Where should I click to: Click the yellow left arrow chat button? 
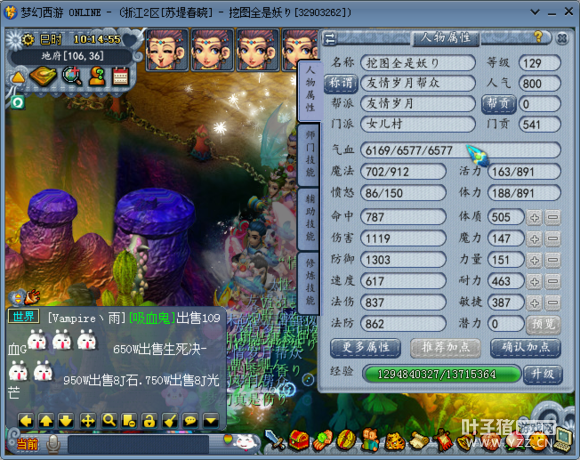click(26, 421)
